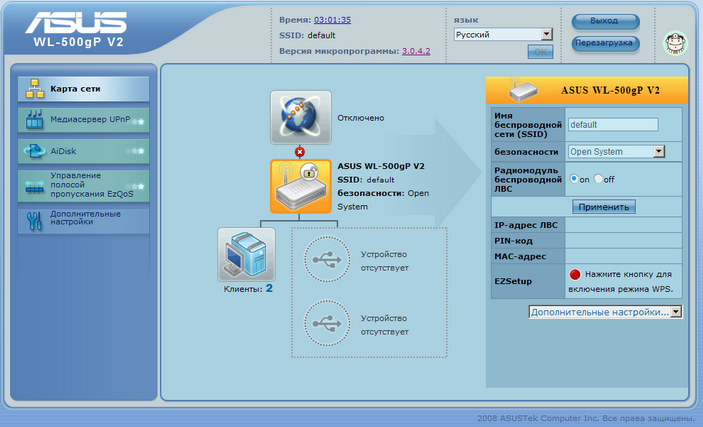Click the red WPS EZSetup button

(x=575, y=274)
